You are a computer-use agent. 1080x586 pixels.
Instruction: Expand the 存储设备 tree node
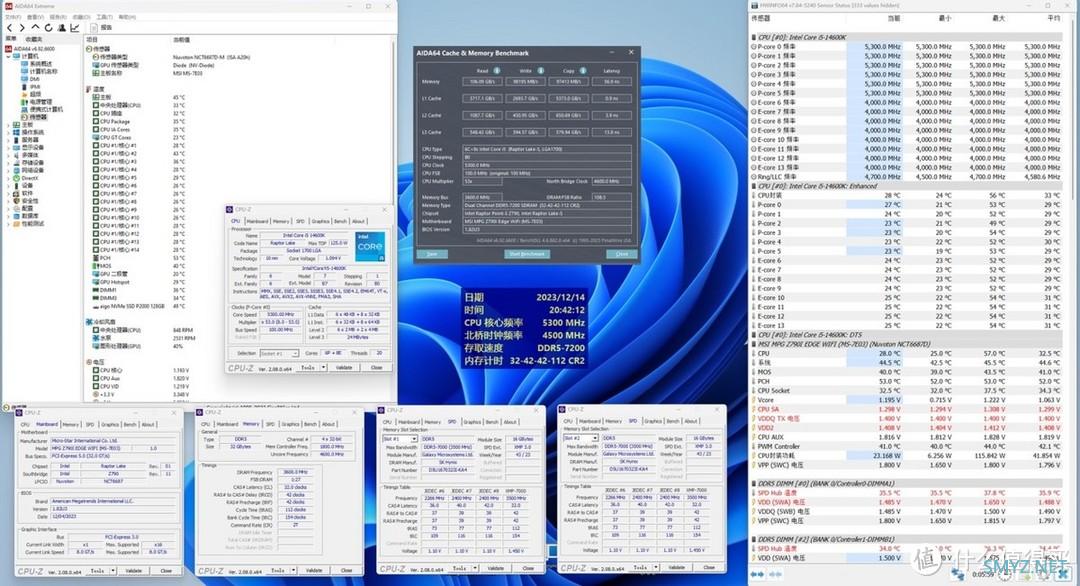click(x=8, y=163)
